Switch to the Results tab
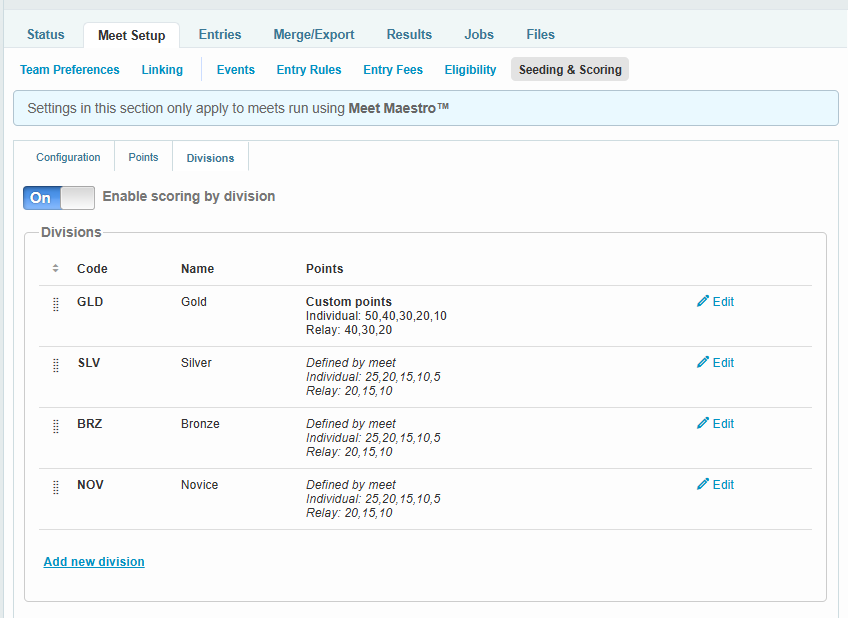The image size is (848, 618). click(x=409, y=35)
